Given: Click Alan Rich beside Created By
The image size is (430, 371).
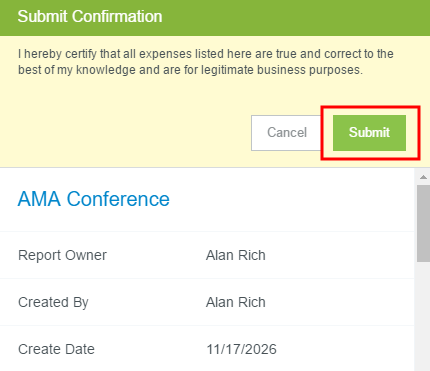Looking at the screenshot, I should [236, 302].
